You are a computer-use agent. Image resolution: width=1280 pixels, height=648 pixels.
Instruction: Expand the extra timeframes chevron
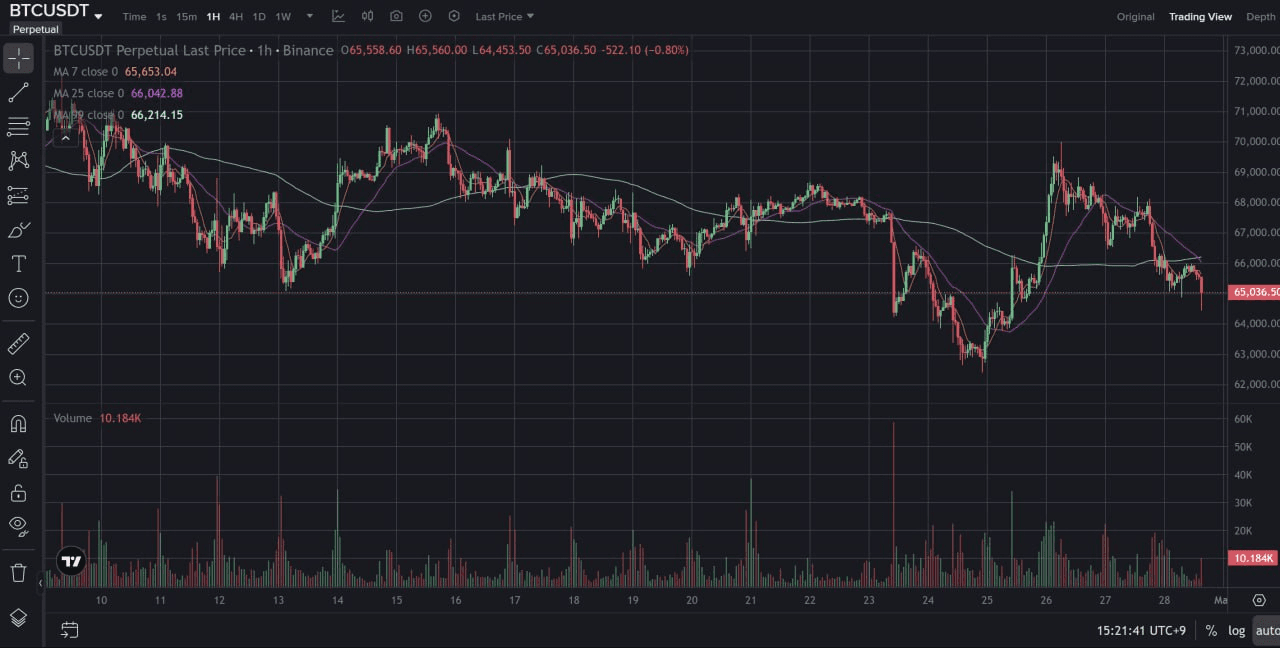[309, 16]
